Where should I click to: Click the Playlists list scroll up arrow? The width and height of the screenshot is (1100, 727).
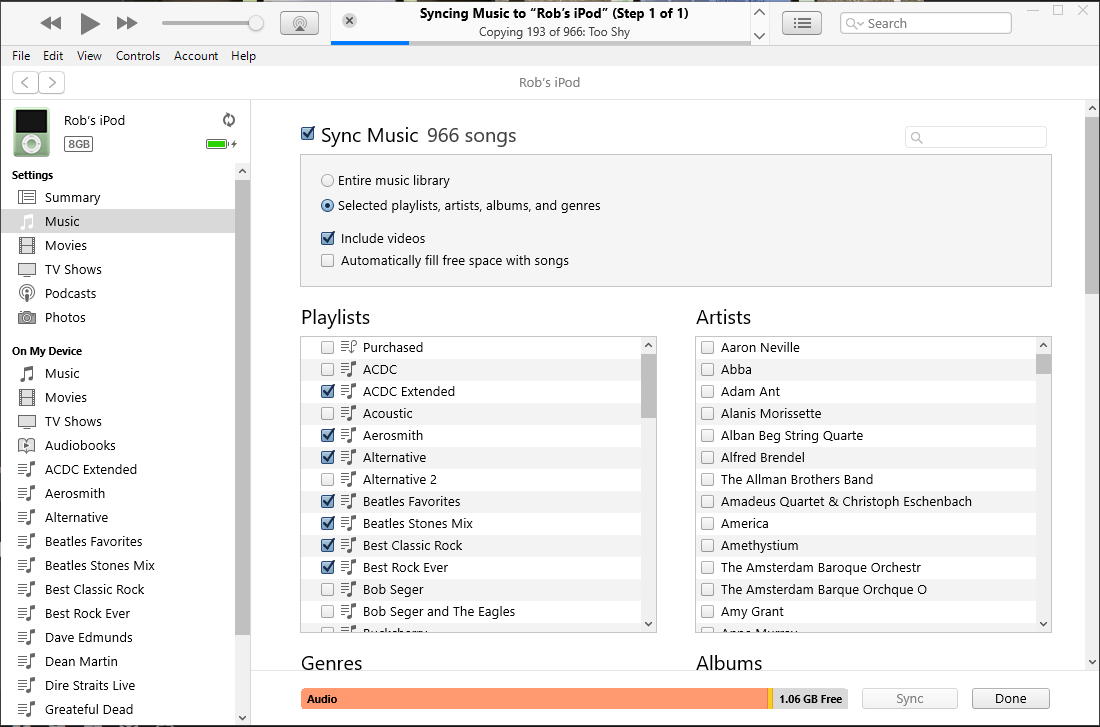point(648,345)
